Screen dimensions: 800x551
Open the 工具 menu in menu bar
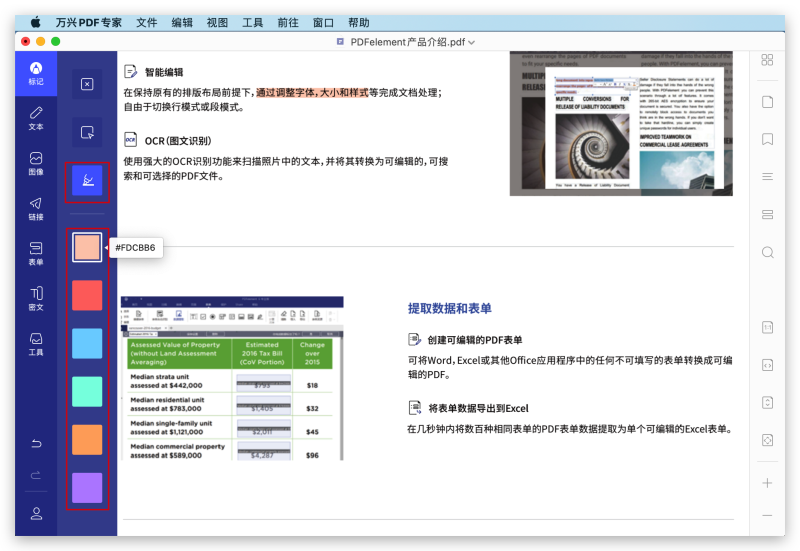pyautogui.click(x=253, y=22)
